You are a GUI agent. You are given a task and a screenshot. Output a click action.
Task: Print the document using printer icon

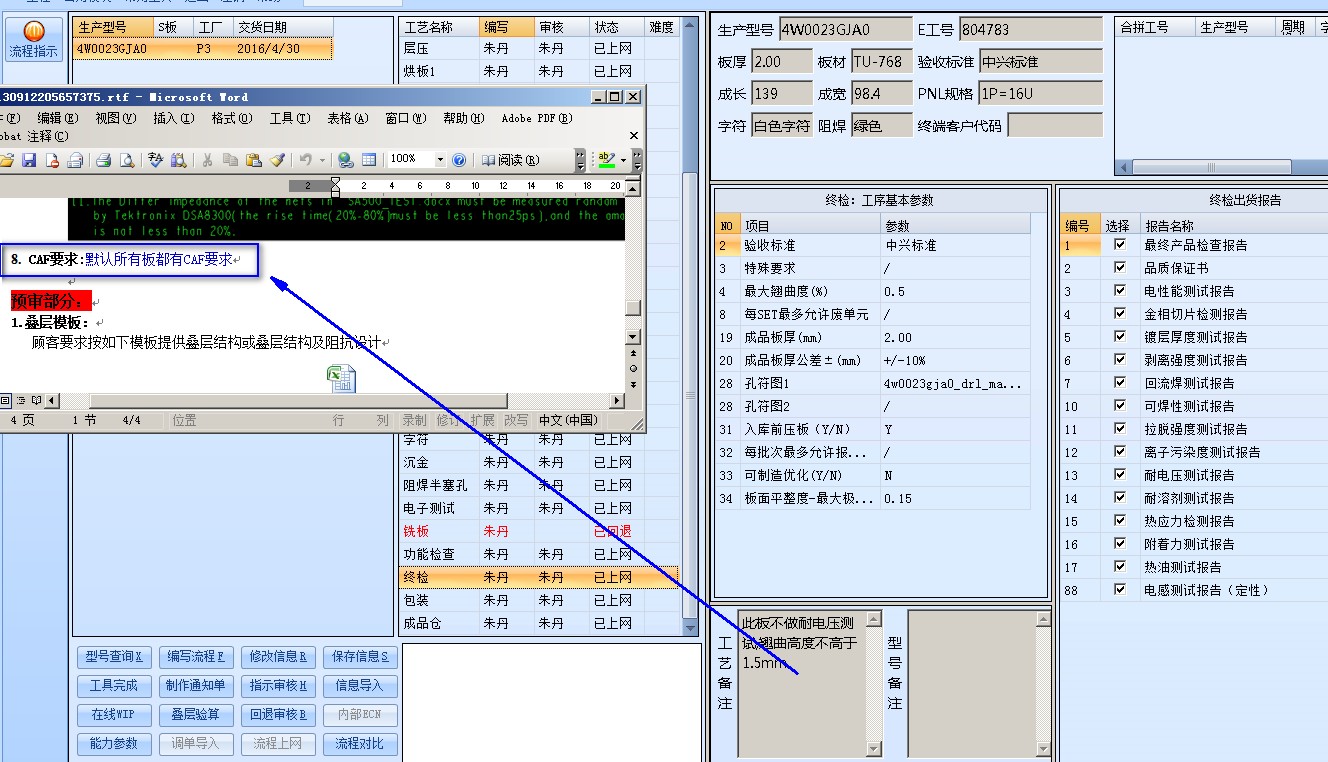(x=103, y=160)
